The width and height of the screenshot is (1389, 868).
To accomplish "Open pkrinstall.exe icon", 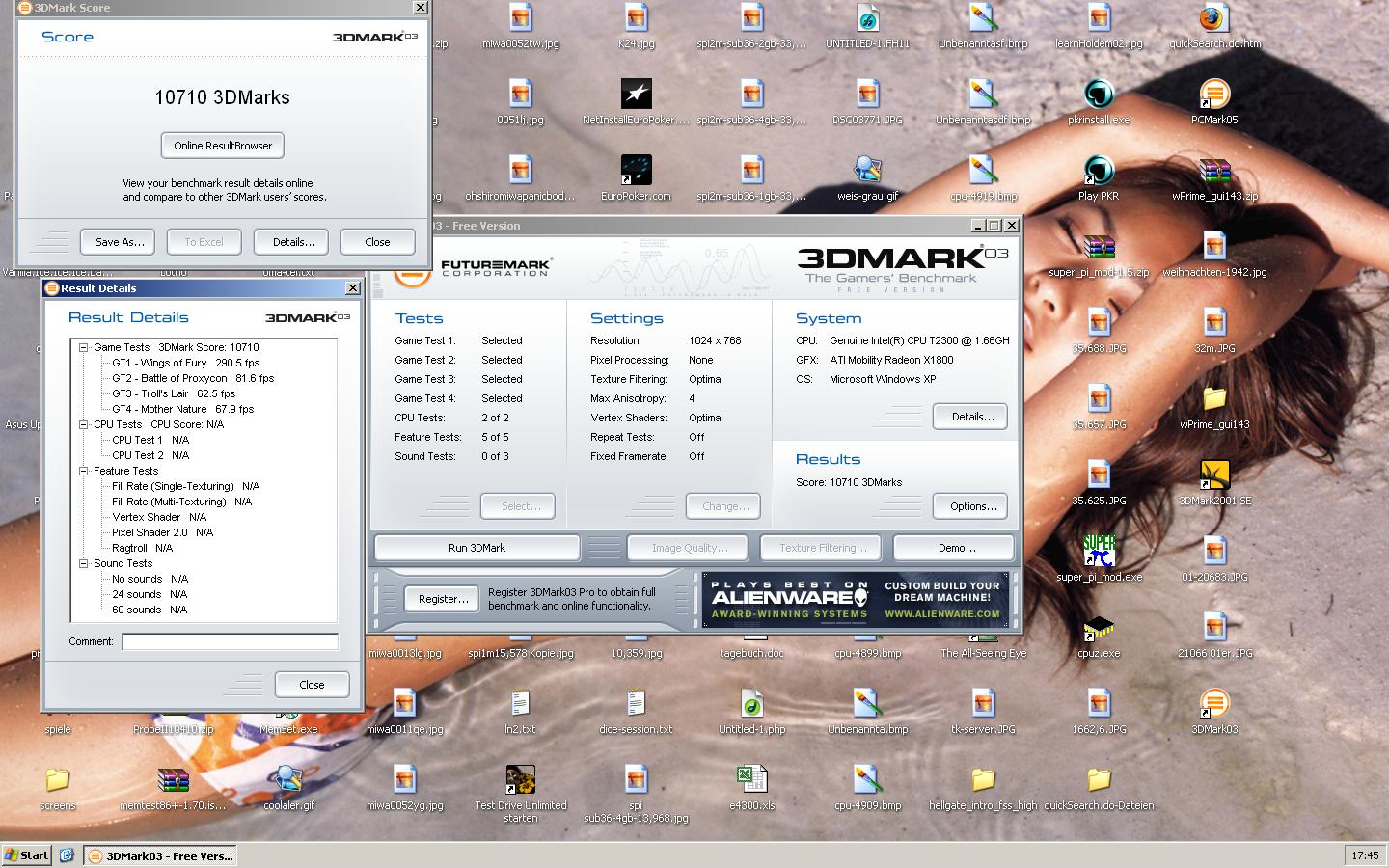I will (1099, 101).
